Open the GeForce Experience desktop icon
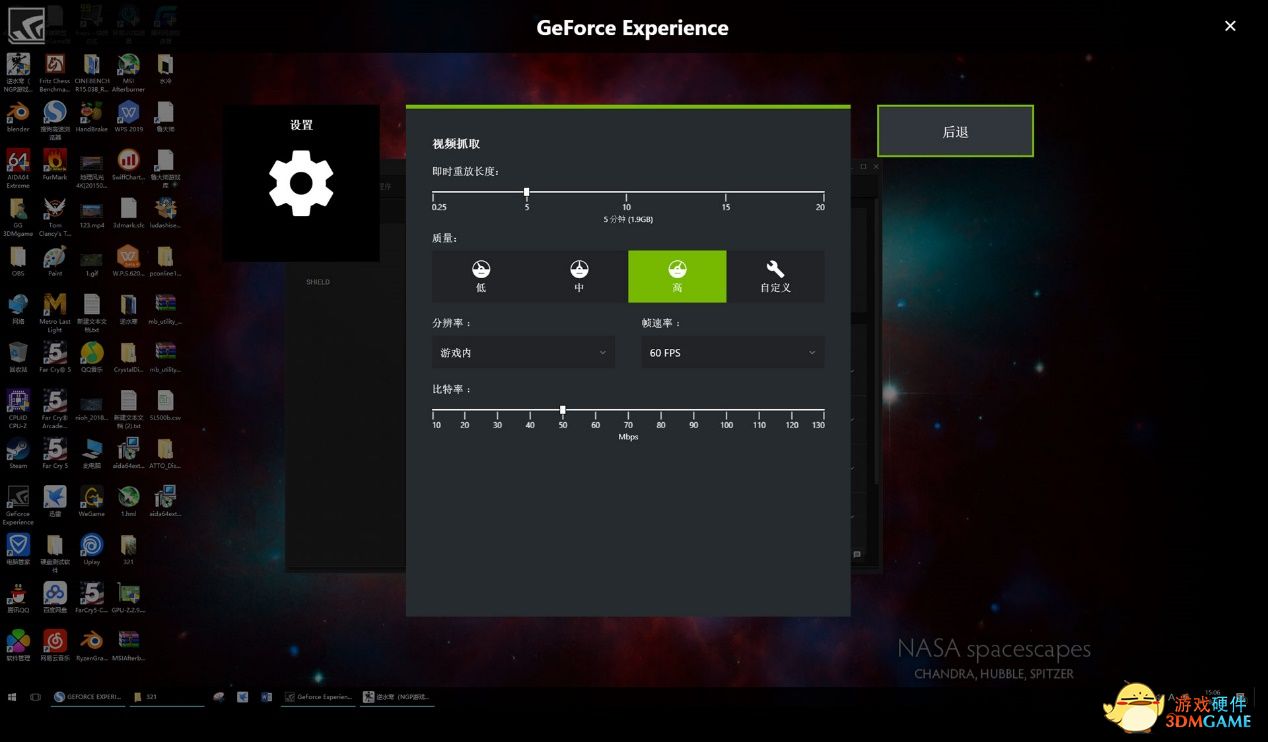This screenshot has width=1268, height=742. click(x=18, y=505)
